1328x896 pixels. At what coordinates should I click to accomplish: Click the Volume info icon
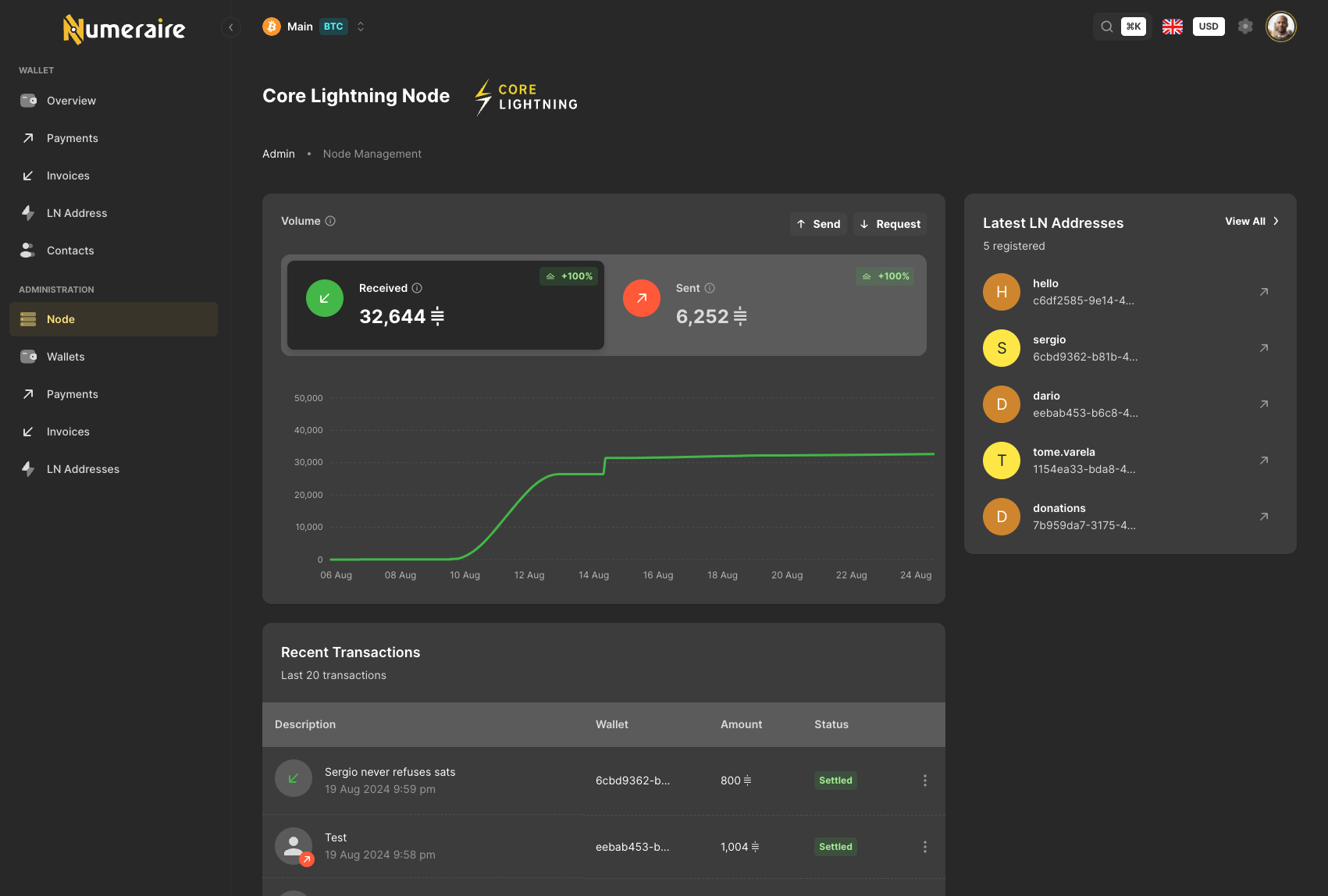(x=330, y=221)
